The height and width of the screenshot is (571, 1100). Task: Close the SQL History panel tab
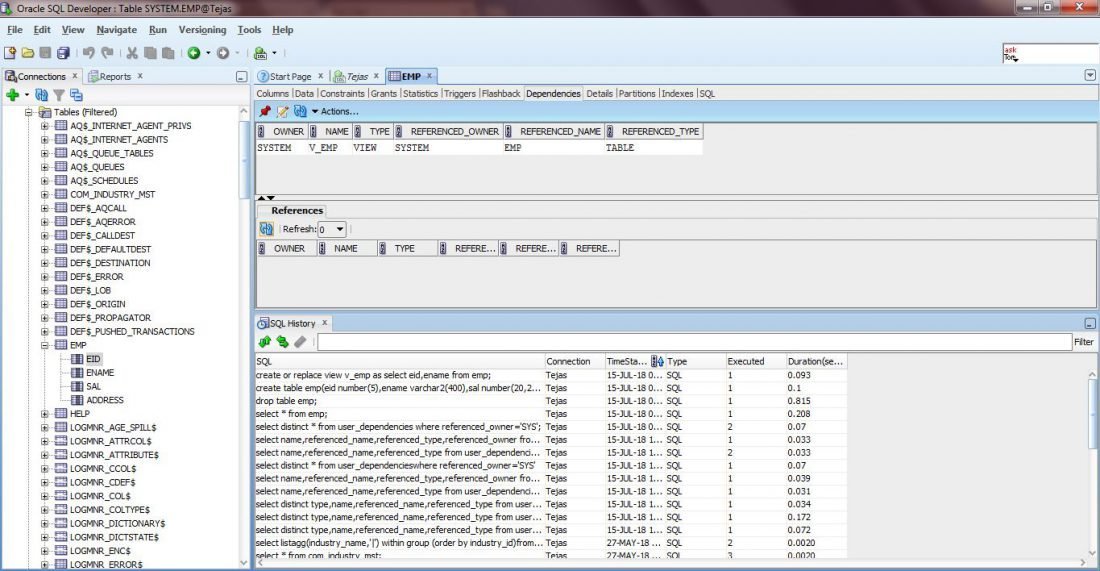click(x=324, y=323)
